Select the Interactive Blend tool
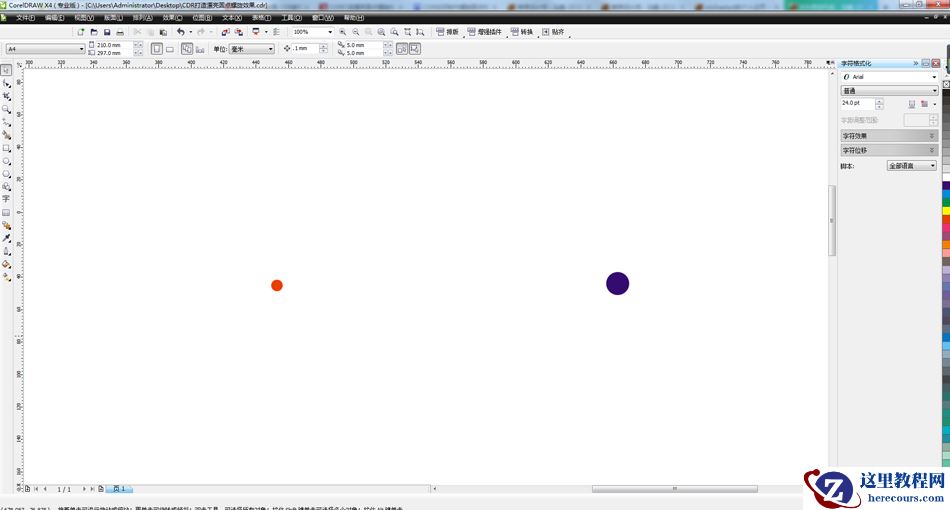 click(6, 225)
